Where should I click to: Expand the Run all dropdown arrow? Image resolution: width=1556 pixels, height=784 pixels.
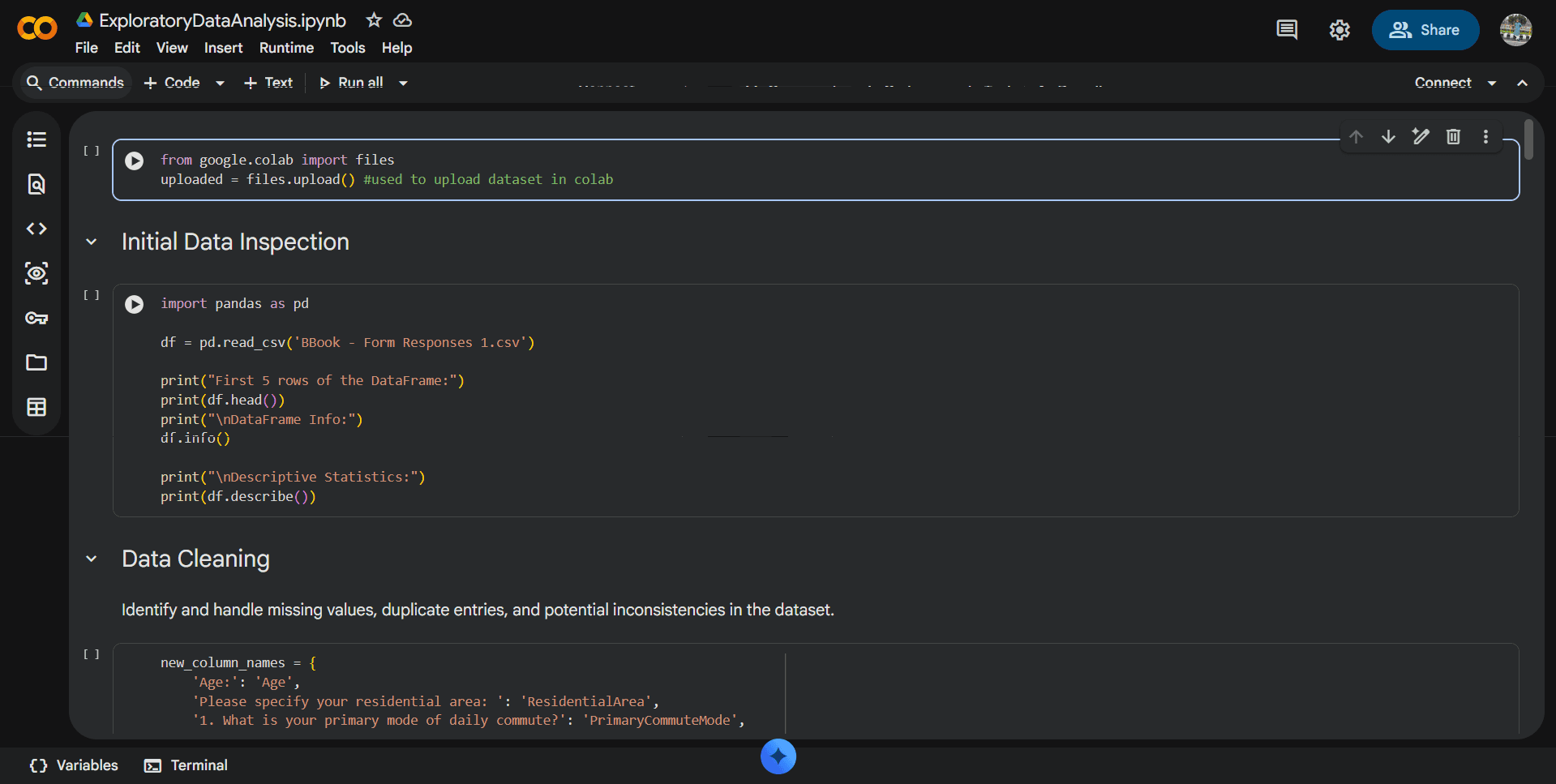403,83
